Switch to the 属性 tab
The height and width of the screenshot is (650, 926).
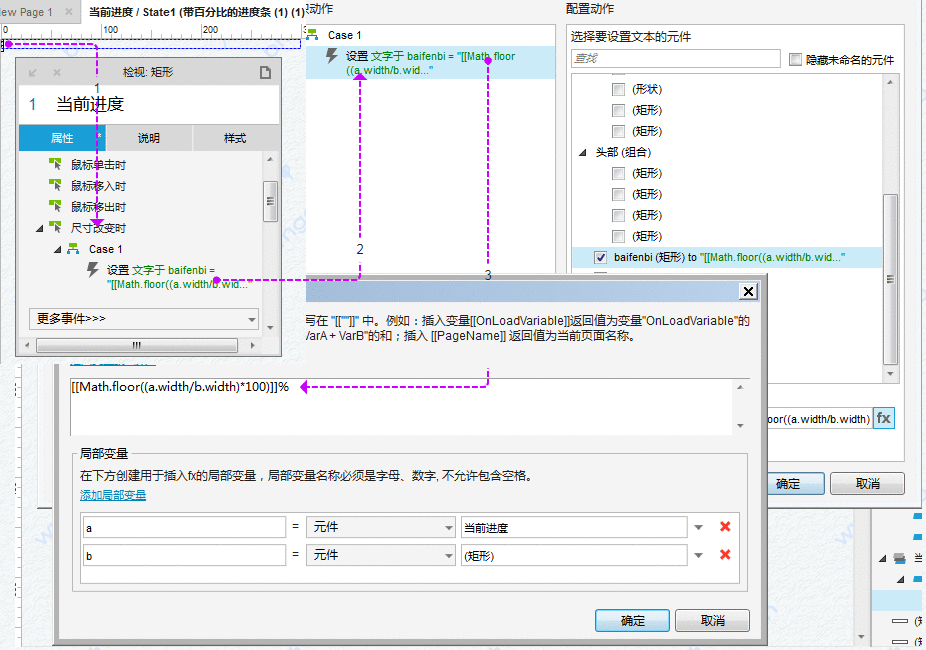click(62, 138)
